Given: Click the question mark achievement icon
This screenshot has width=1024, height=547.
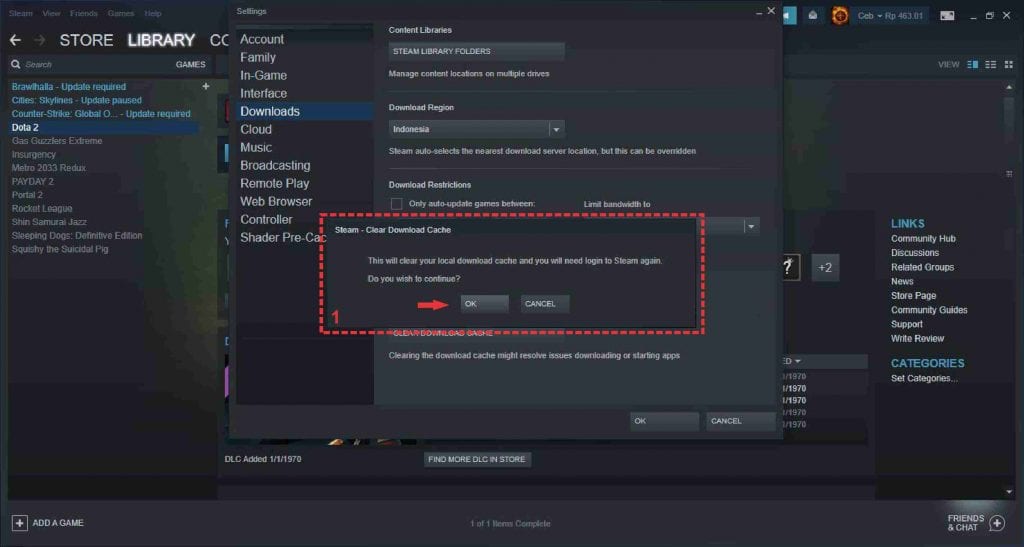Looking at the screenshot, I should [788, 267].
